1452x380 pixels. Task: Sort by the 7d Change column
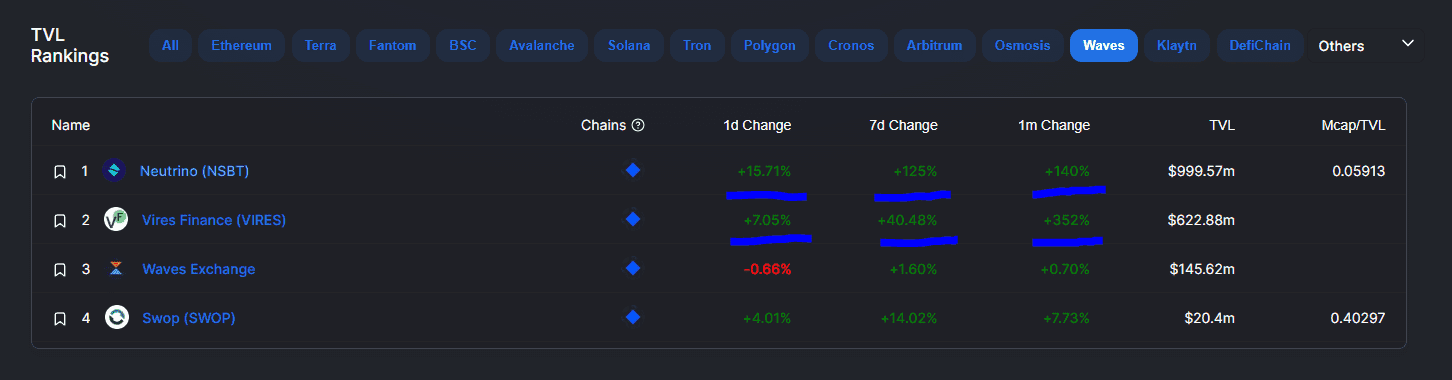[x=904, y=125]
